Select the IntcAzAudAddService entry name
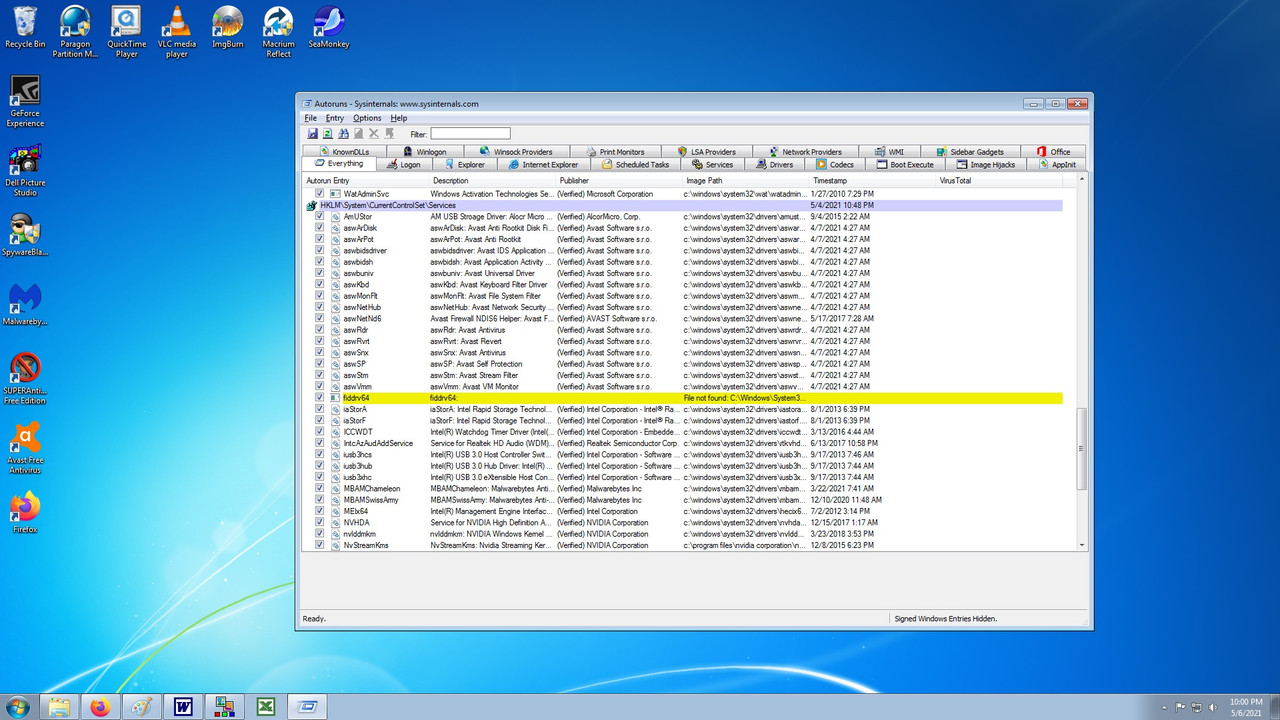The height and width of the screenshot is (720, 1280). pyautogui.click(x=378, y=443)
